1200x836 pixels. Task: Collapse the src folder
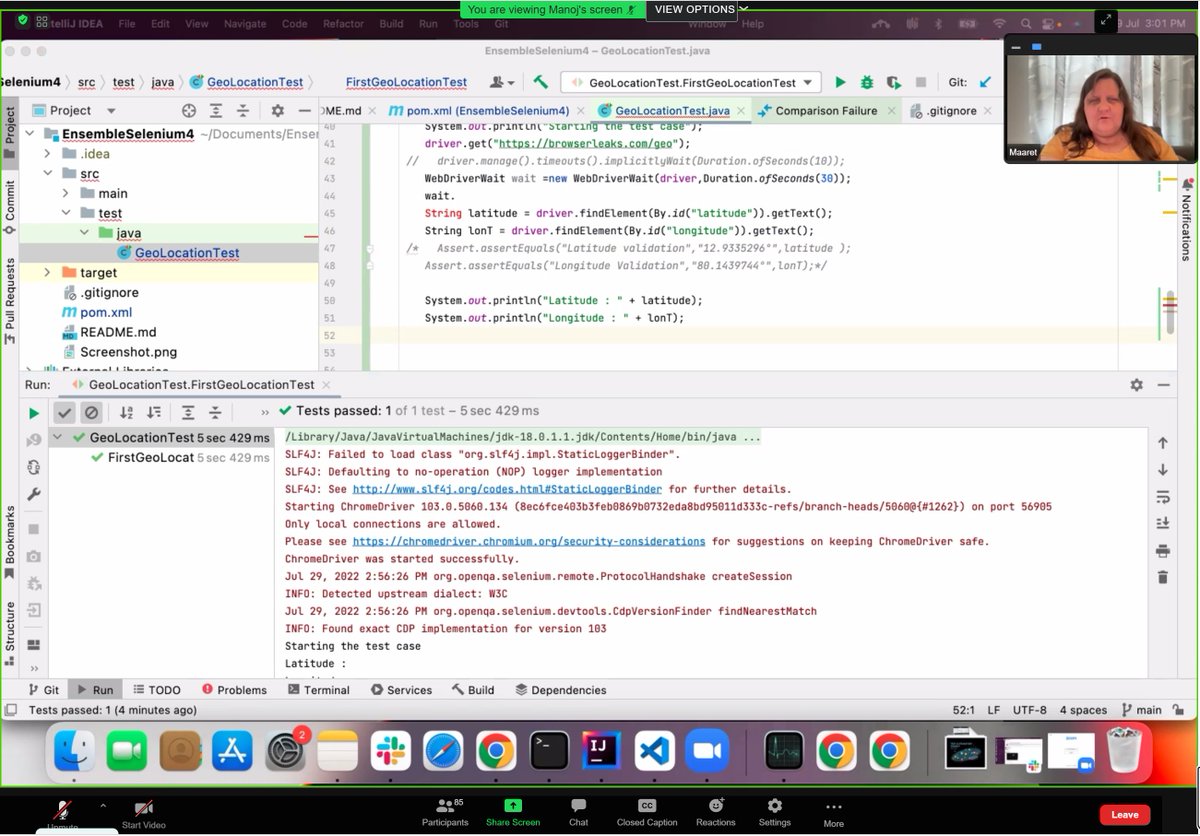47,174
